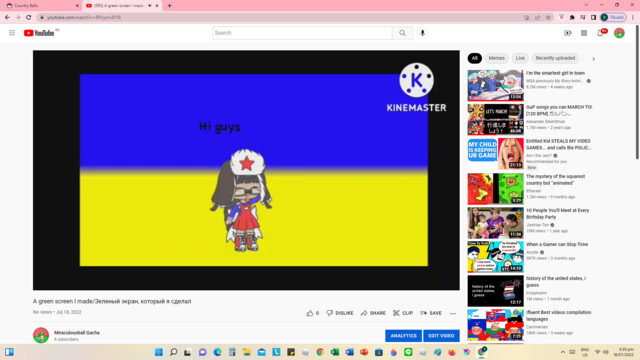The height and width of the screenshot is (360, 640).
Task: Select the Live filter chip
Action: 520,58
